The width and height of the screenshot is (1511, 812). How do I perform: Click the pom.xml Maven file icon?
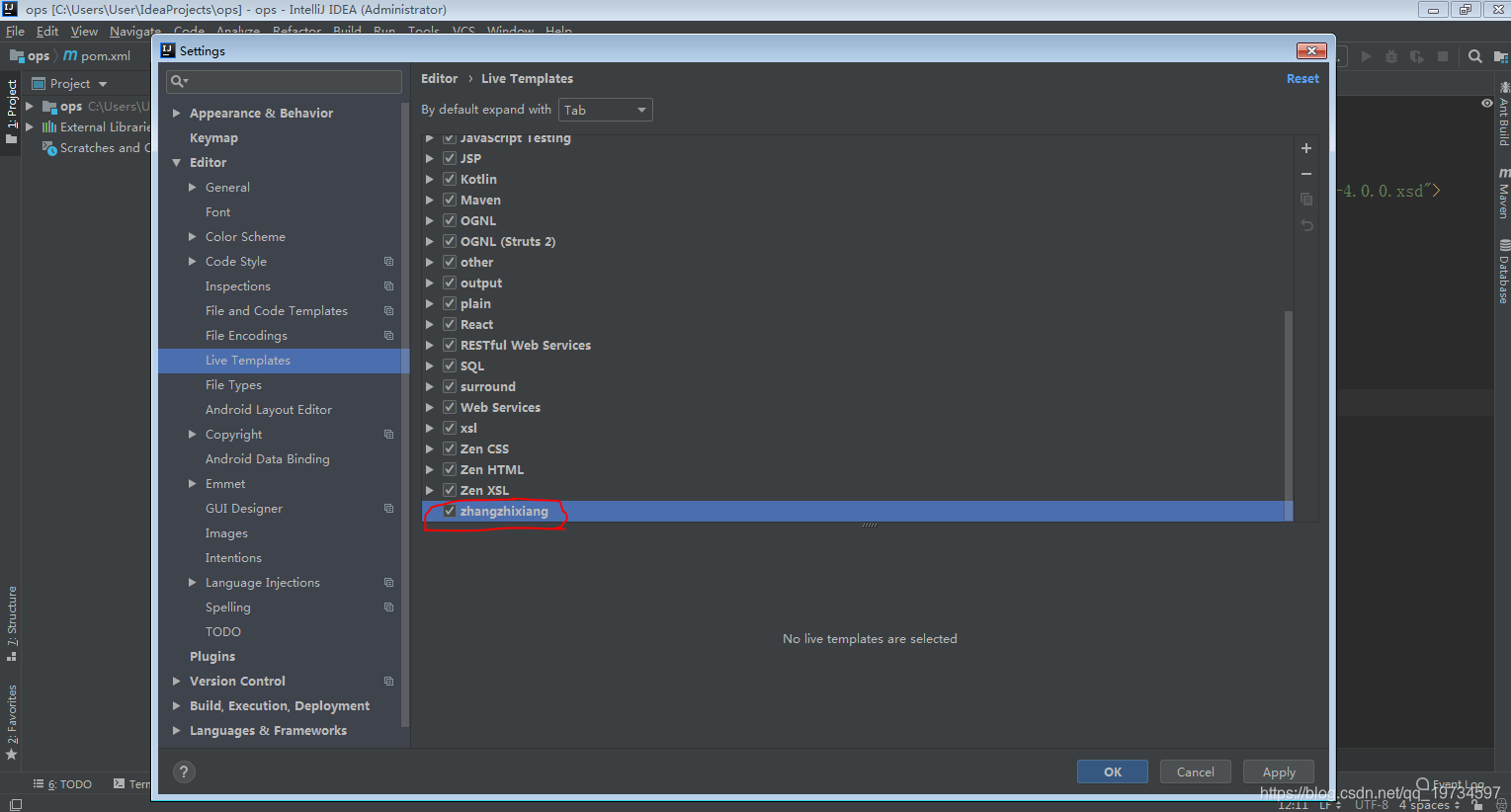[x=70, y=56]
